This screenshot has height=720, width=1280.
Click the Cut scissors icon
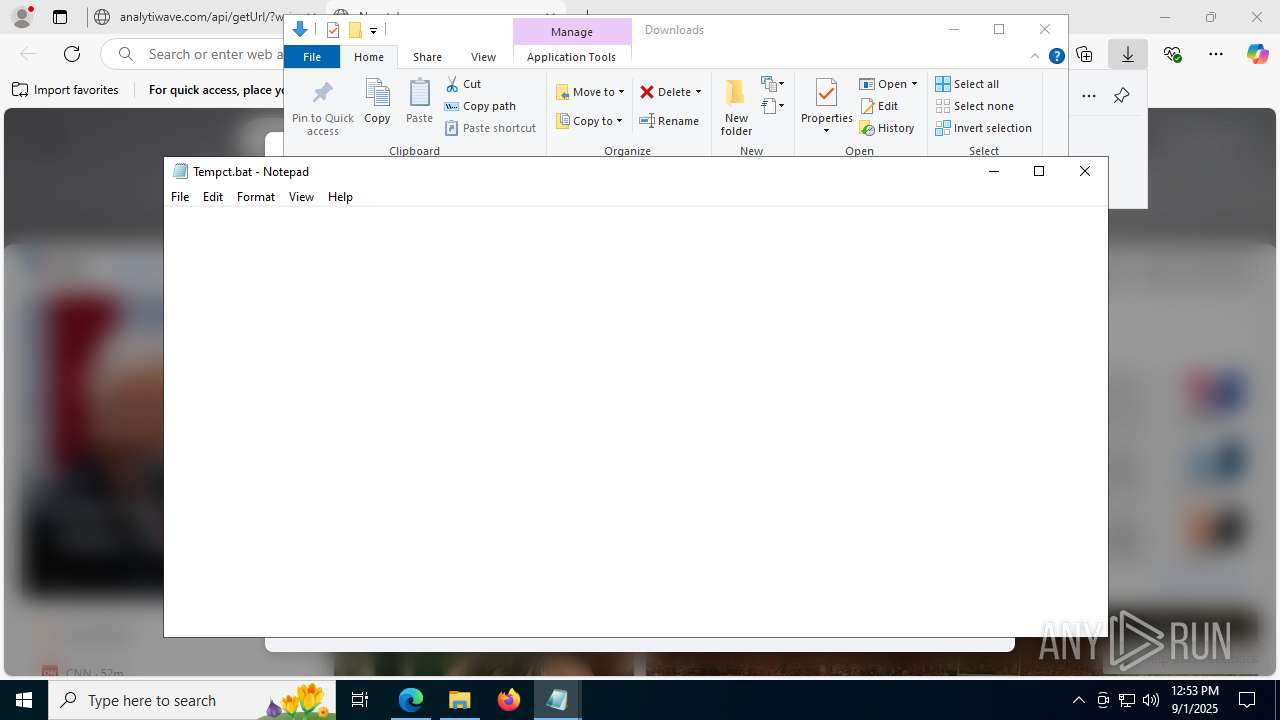[x=453, y=84]
